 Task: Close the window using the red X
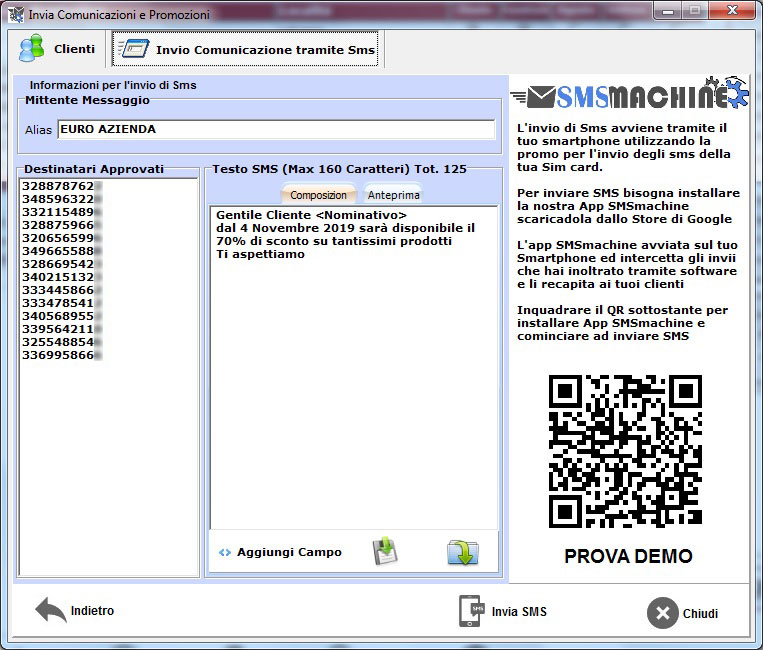point(731,10)
